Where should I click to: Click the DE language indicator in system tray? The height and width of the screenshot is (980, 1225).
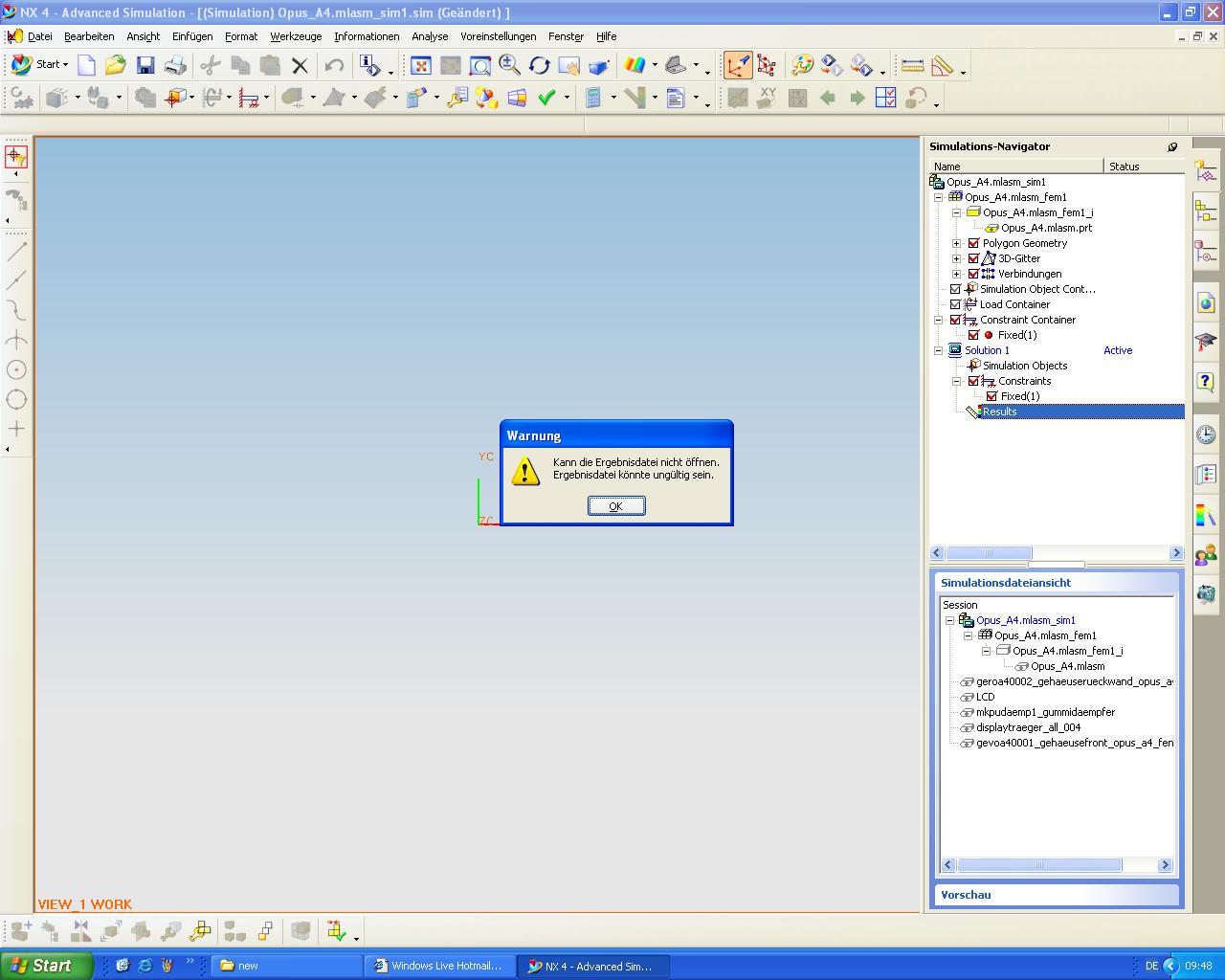coord(1151,967)
